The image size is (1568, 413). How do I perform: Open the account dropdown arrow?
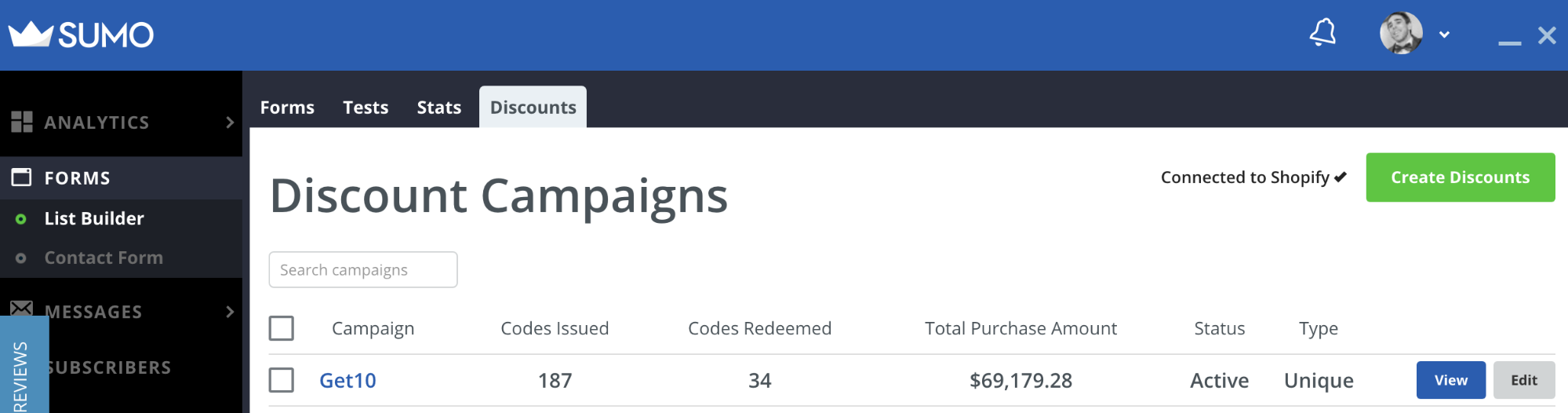[1444, 35]
